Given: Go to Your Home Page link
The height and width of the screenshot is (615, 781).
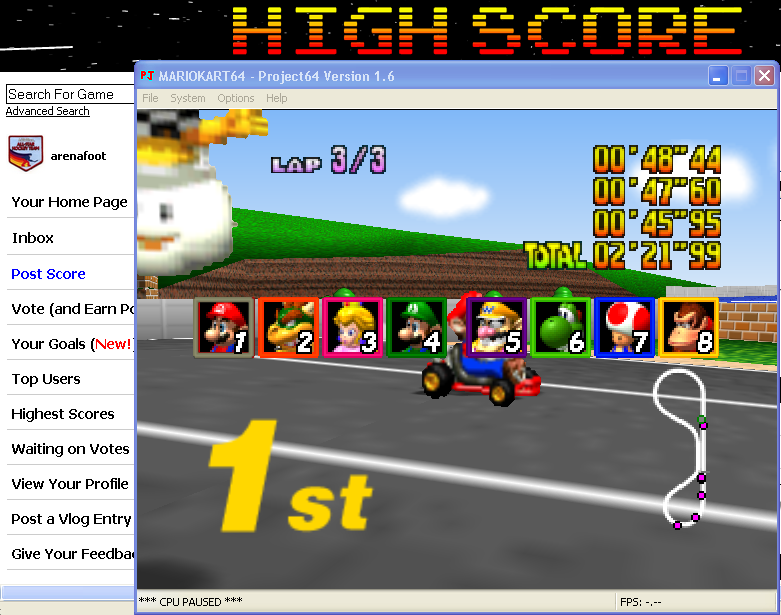Looking at the screenshot, I should [69, 202].
